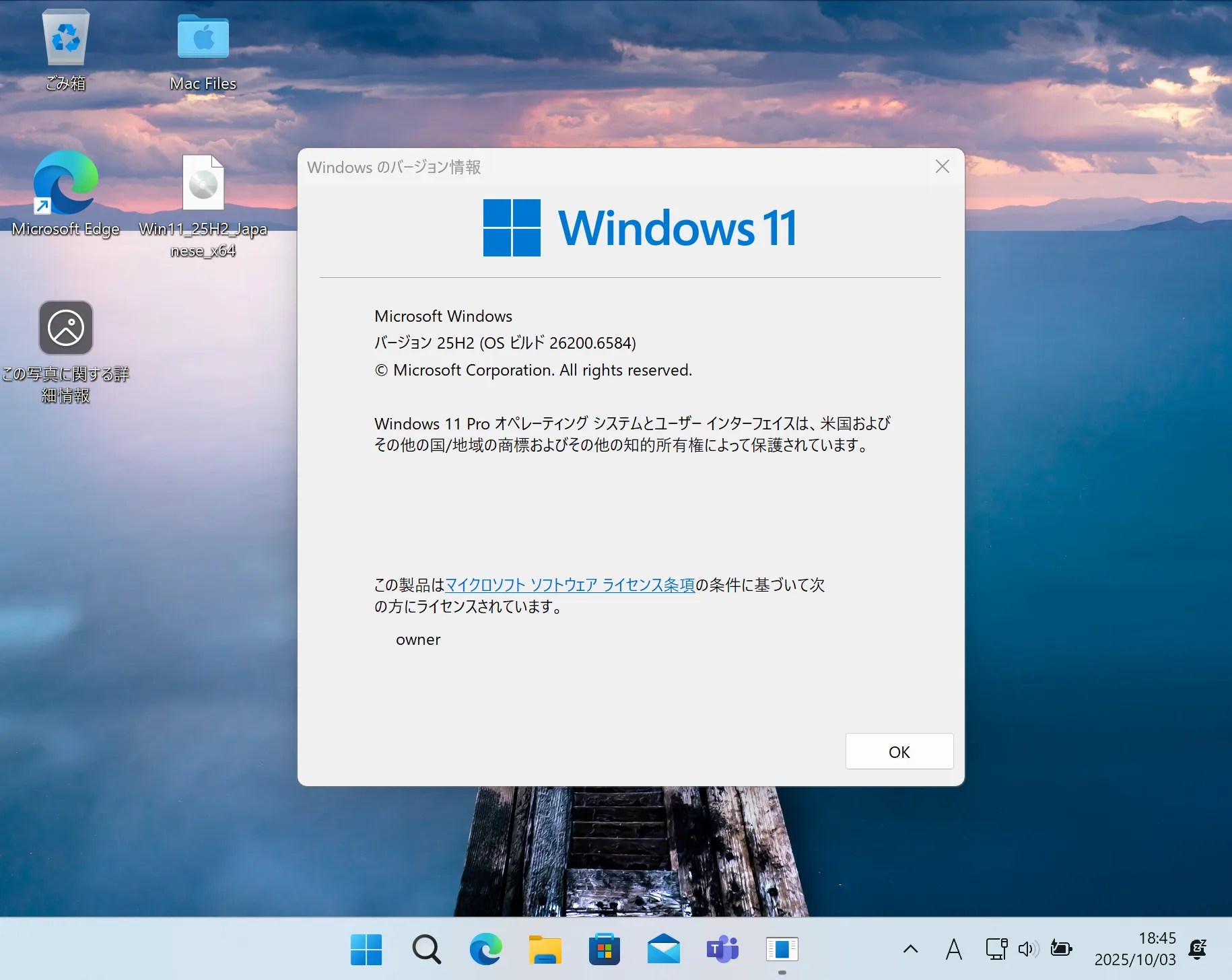Open the volume speaker tray icon
1232x980 pixels.
[1028, 949]
